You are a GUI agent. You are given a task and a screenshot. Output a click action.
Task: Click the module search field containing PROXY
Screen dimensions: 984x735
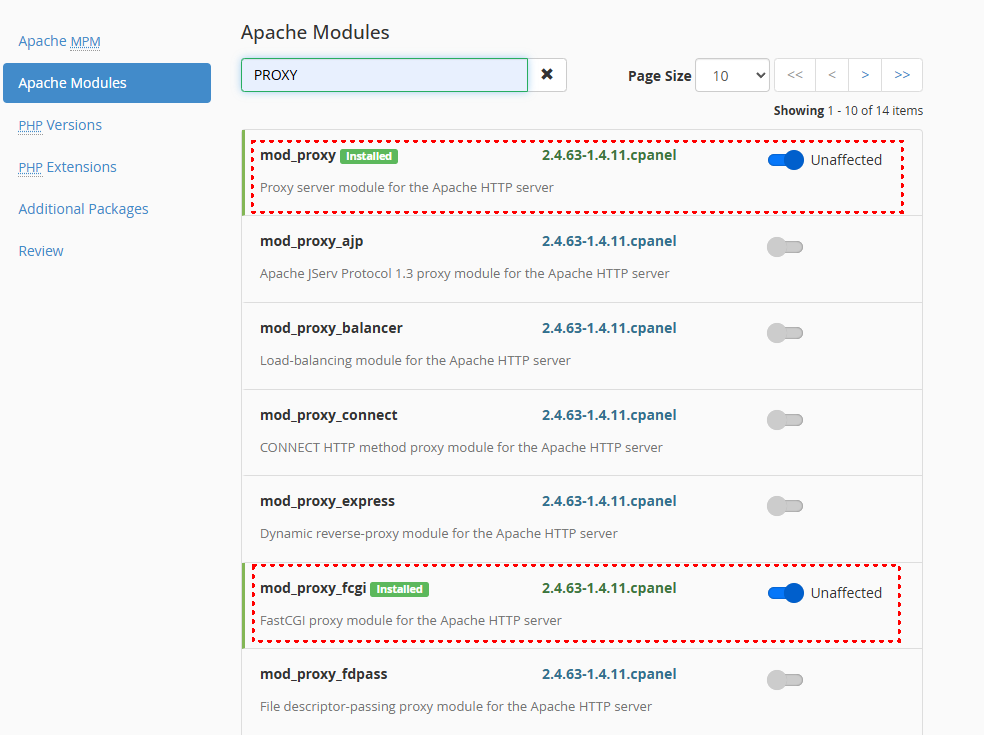click(x=384, y=75)
